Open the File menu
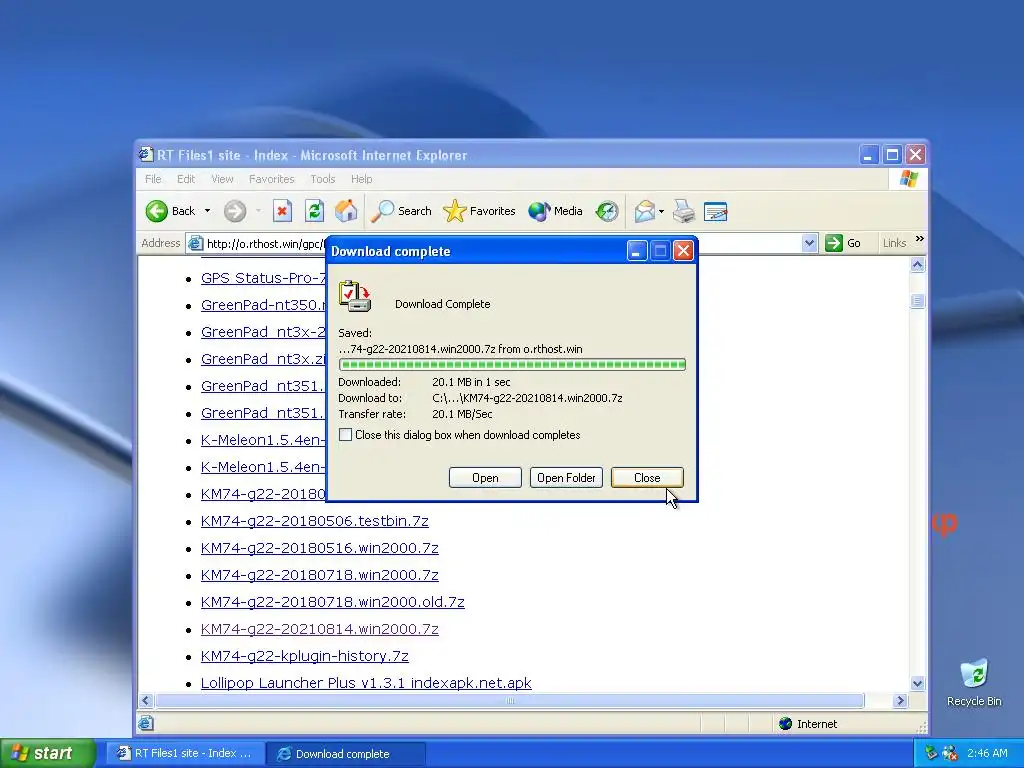The height and width of the screenshot is (768, 1024). (153, 179)
